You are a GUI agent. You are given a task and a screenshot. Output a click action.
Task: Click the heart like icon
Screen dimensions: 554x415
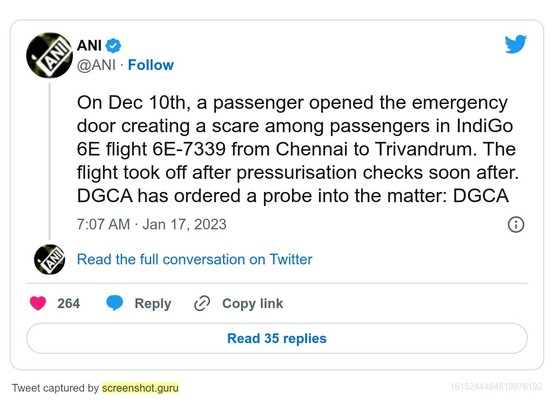point(38,303)
